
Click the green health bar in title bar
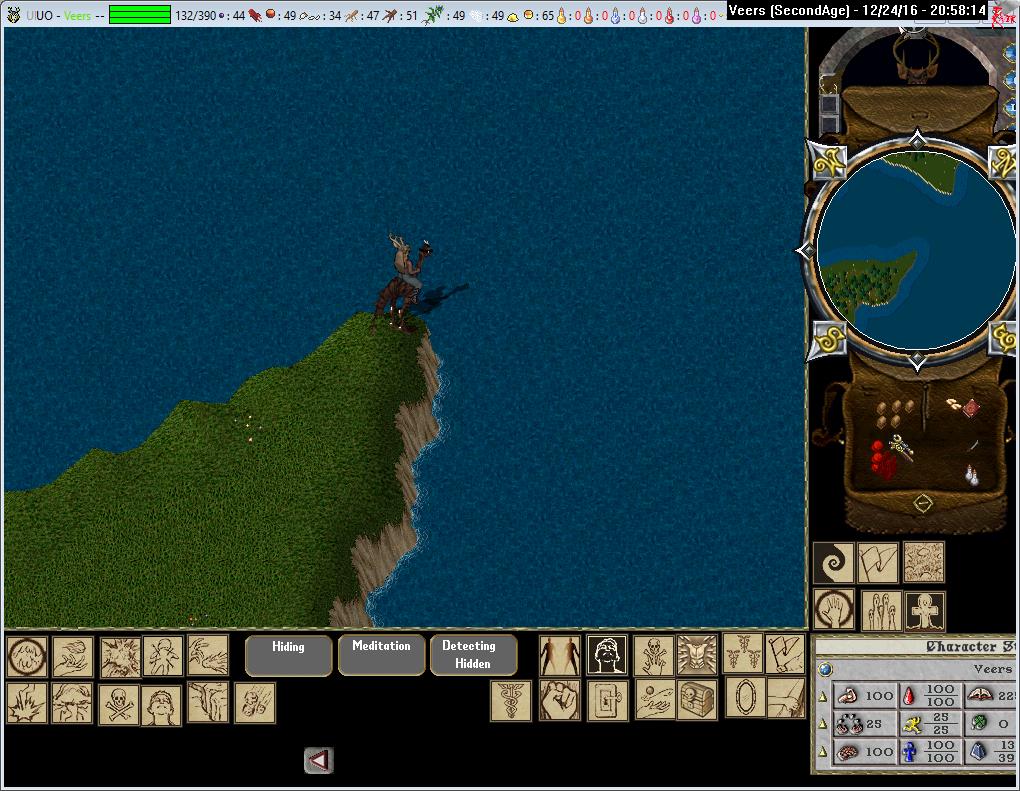(140, 15)
